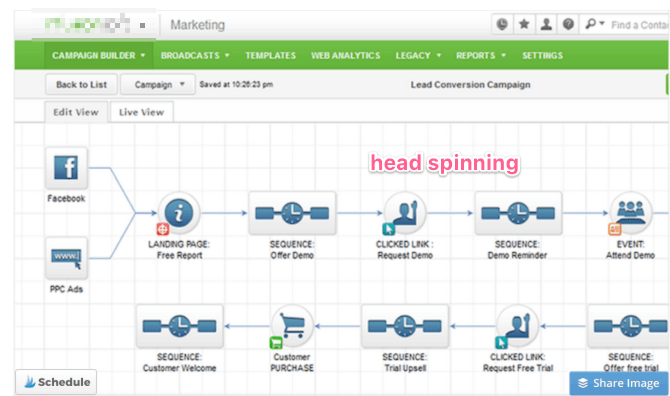Open the favorites star icon

[x=524, y=24]
